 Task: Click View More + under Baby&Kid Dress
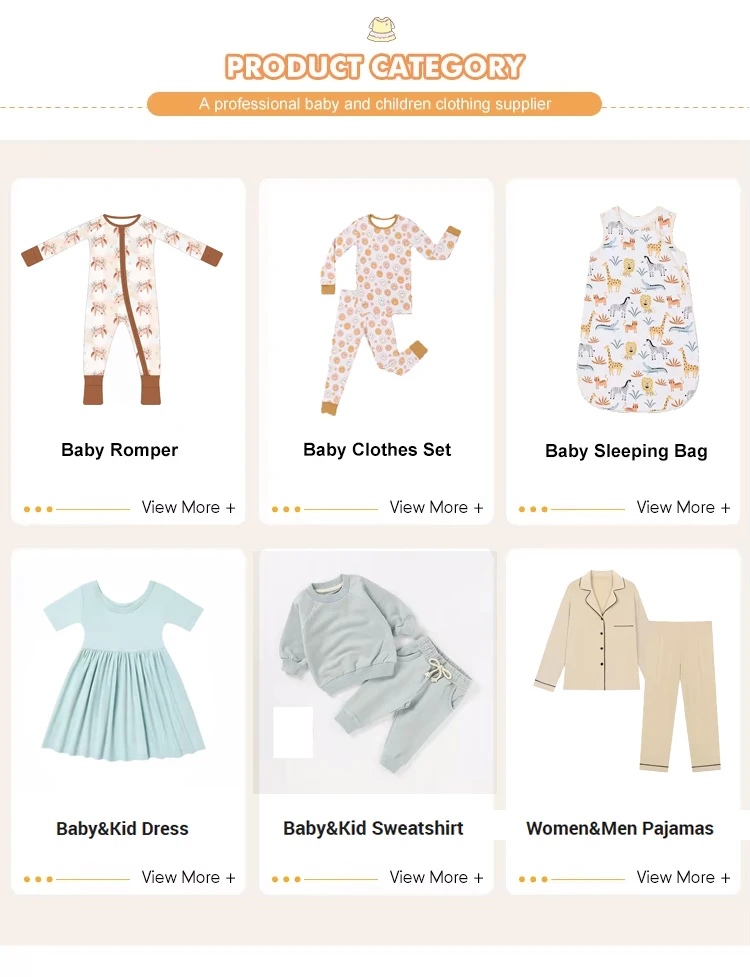[189, 877]
